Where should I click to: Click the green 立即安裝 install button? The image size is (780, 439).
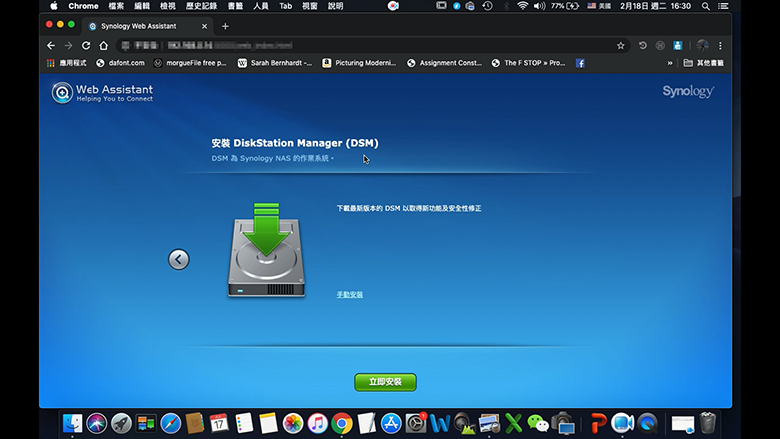click(385, 382)
